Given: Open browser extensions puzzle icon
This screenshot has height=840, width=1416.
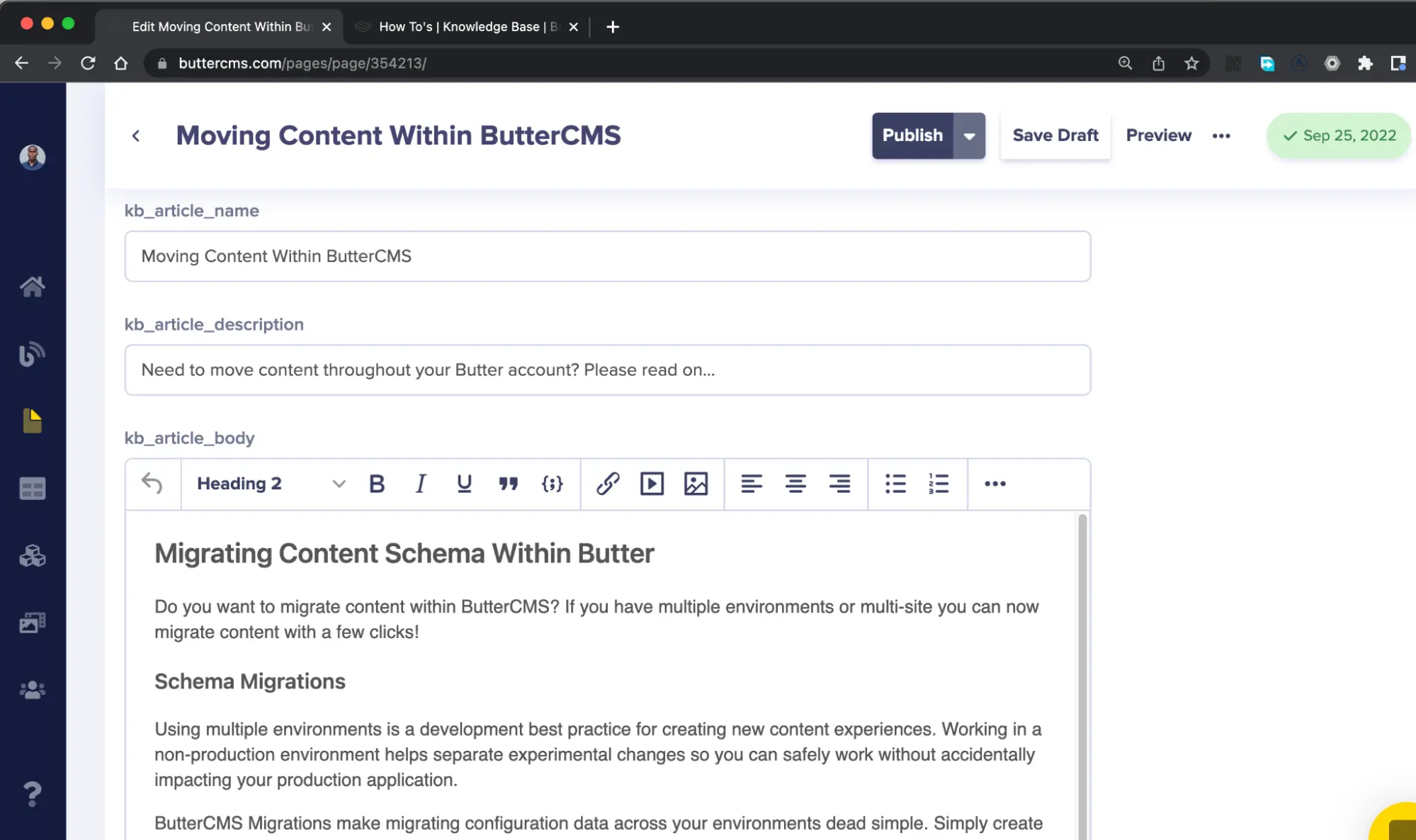Looking at the screenshot, I should click(x=1364, y=63).
